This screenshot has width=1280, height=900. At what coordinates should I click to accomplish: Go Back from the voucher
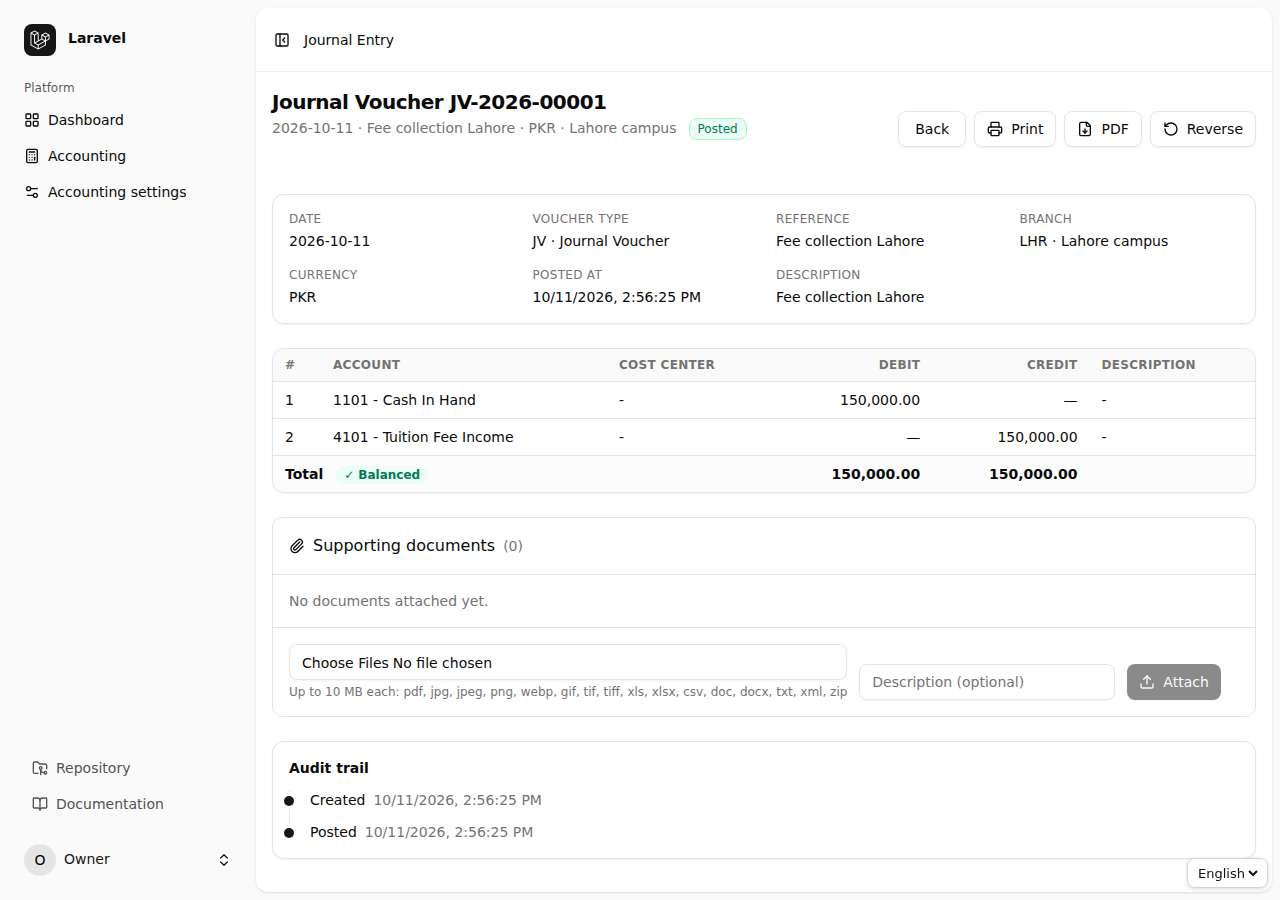(x=932, y=129)
